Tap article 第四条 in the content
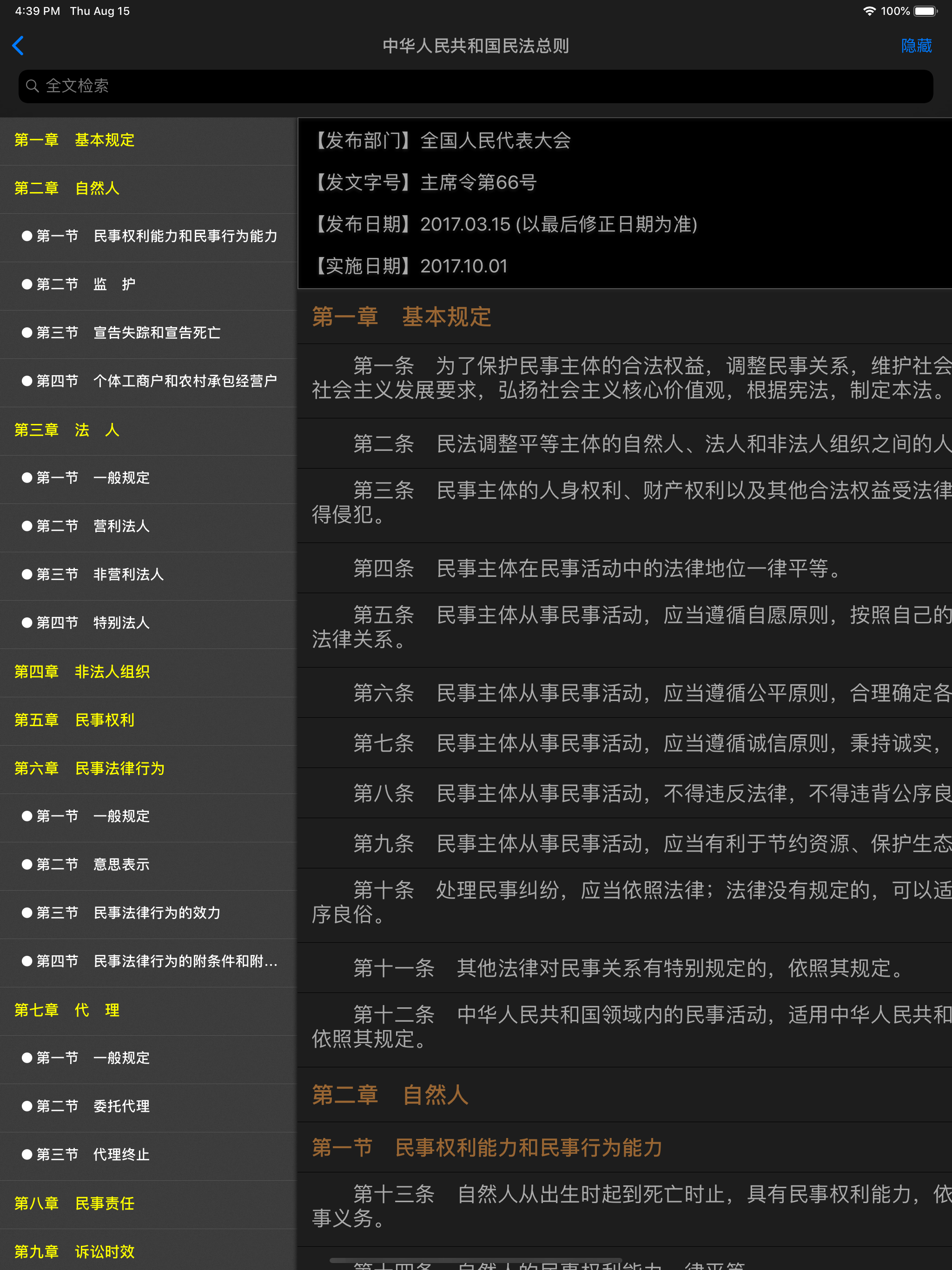Image resolution: width=952 pixels, height=1270 pixels. pos(625,569)
